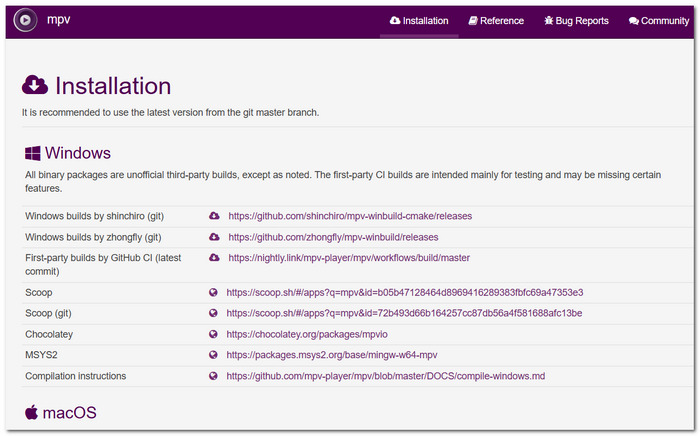Click the cloud icon in Installation nav tab
The width and height of the screenshot is (700, 436).
click(x=395, y=21)
